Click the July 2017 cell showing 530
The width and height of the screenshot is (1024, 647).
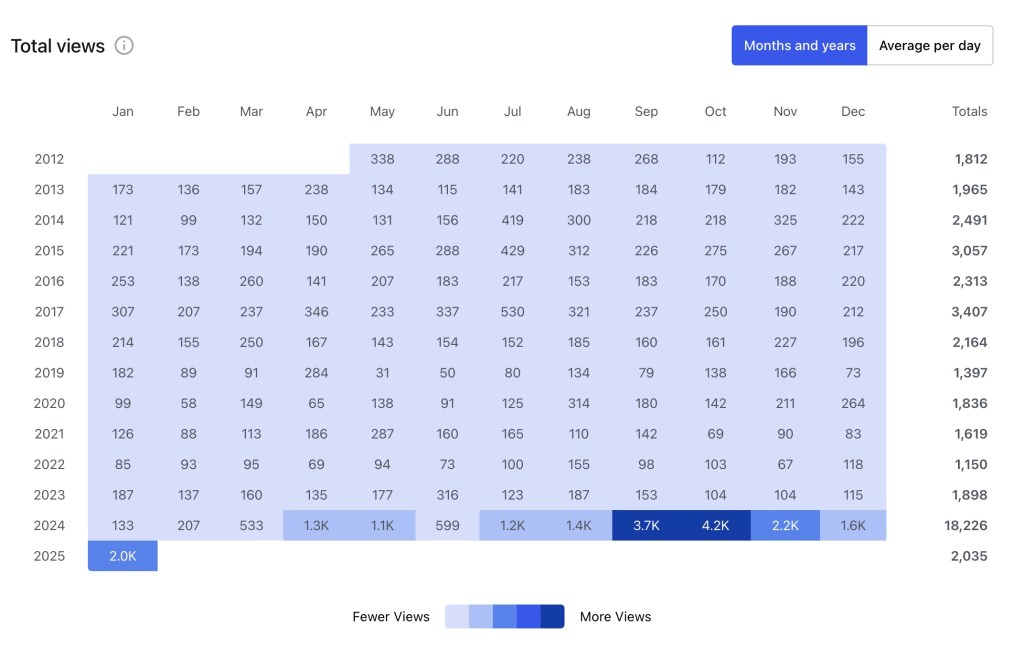coord(513,312)
